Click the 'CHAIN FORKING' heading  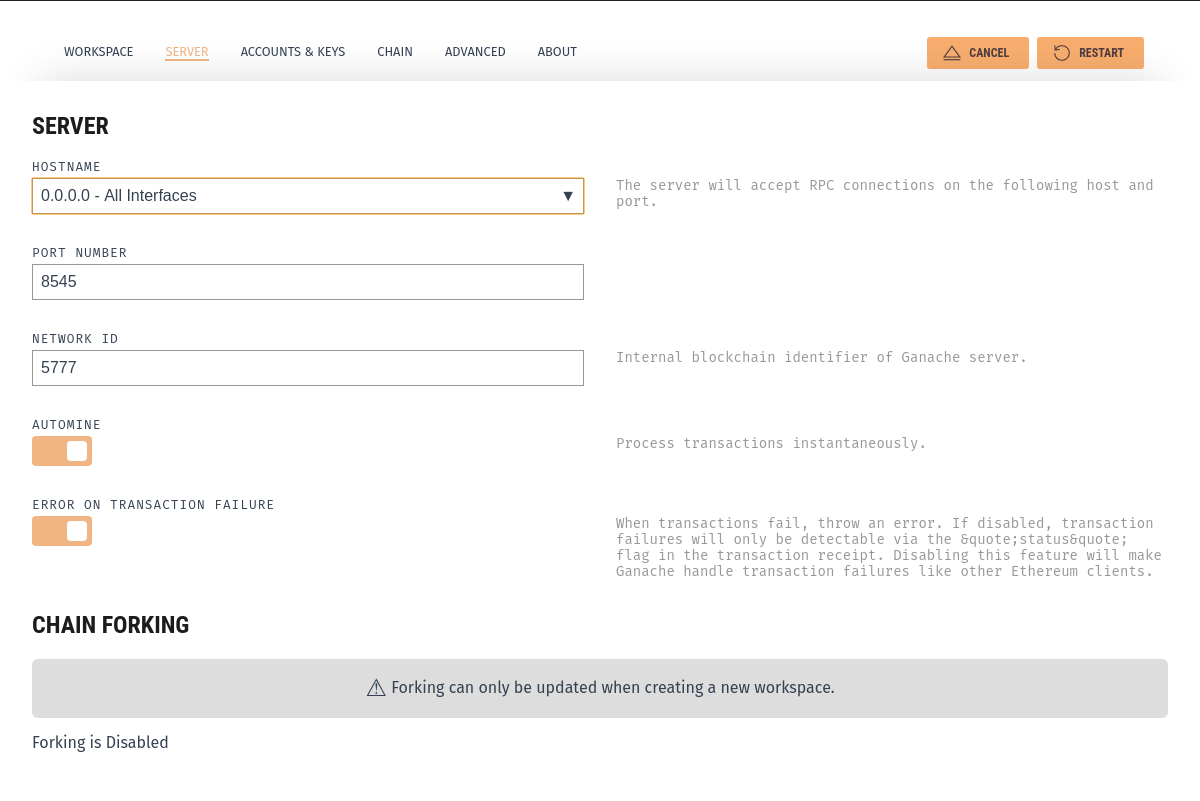pos(110,625)
